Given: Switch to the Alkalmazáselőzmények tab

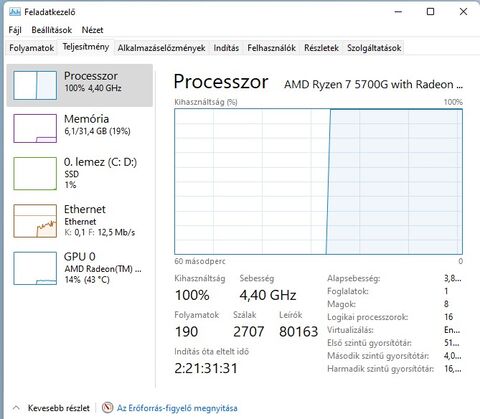Looking at the screenshot, I should tap(161, 48).
